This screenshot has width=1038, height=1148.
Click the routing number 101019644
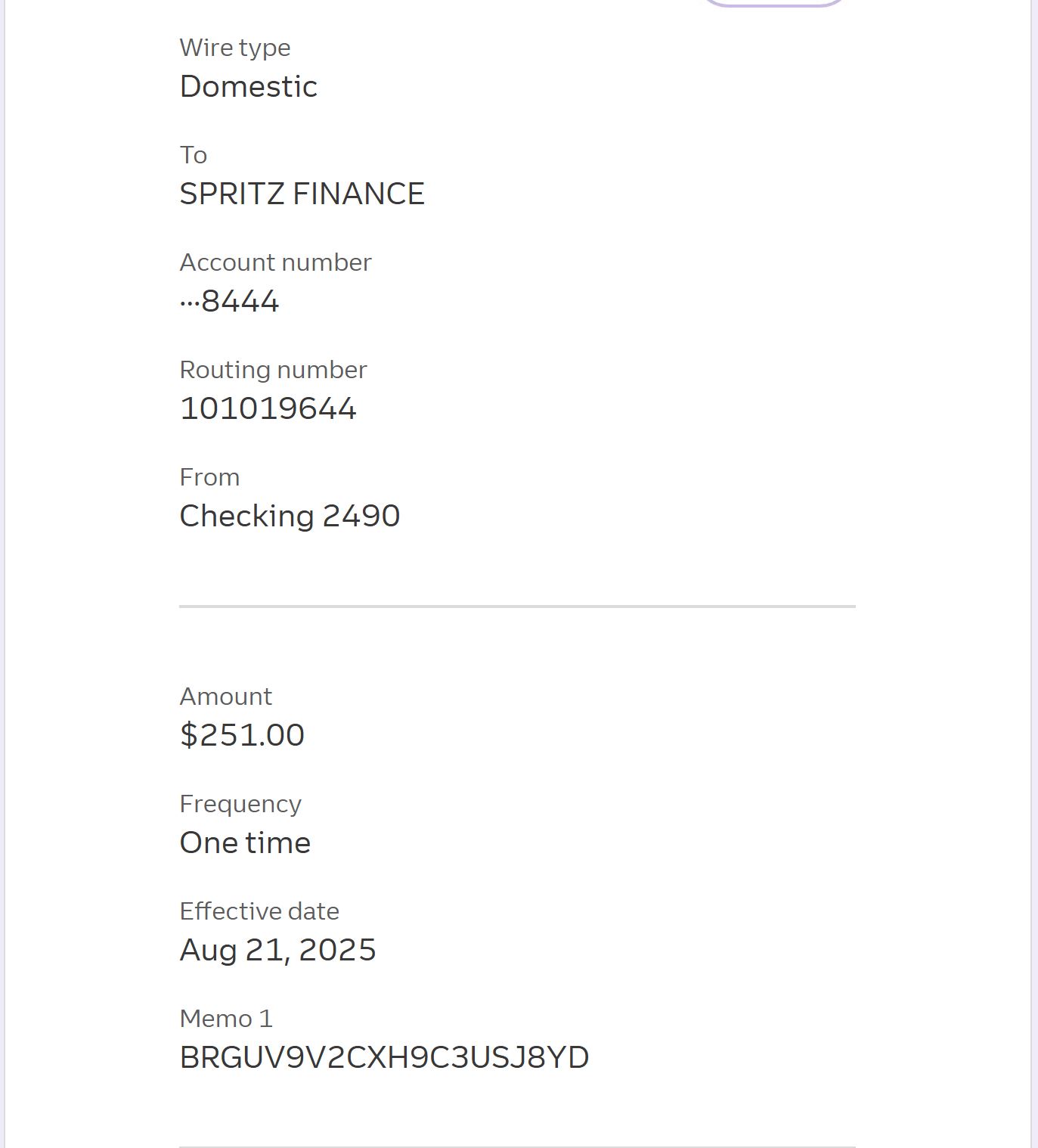pyautogui.click(x=268, y=408)
